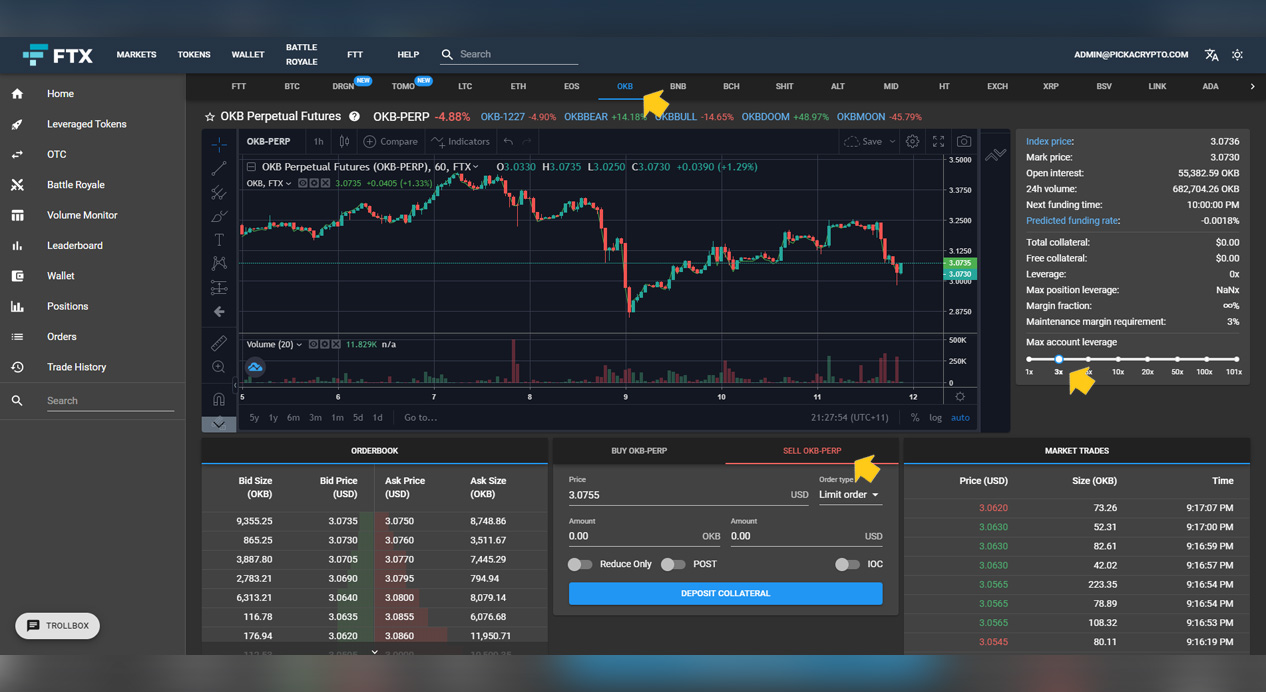
Task: Select the text annotation tool
Action: 219,240
